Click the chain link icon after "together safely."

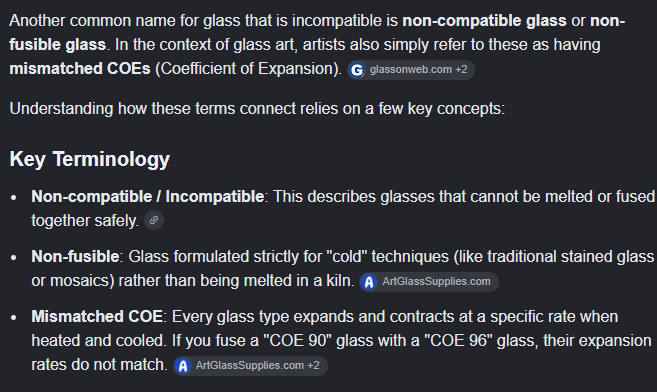point(154,220)
